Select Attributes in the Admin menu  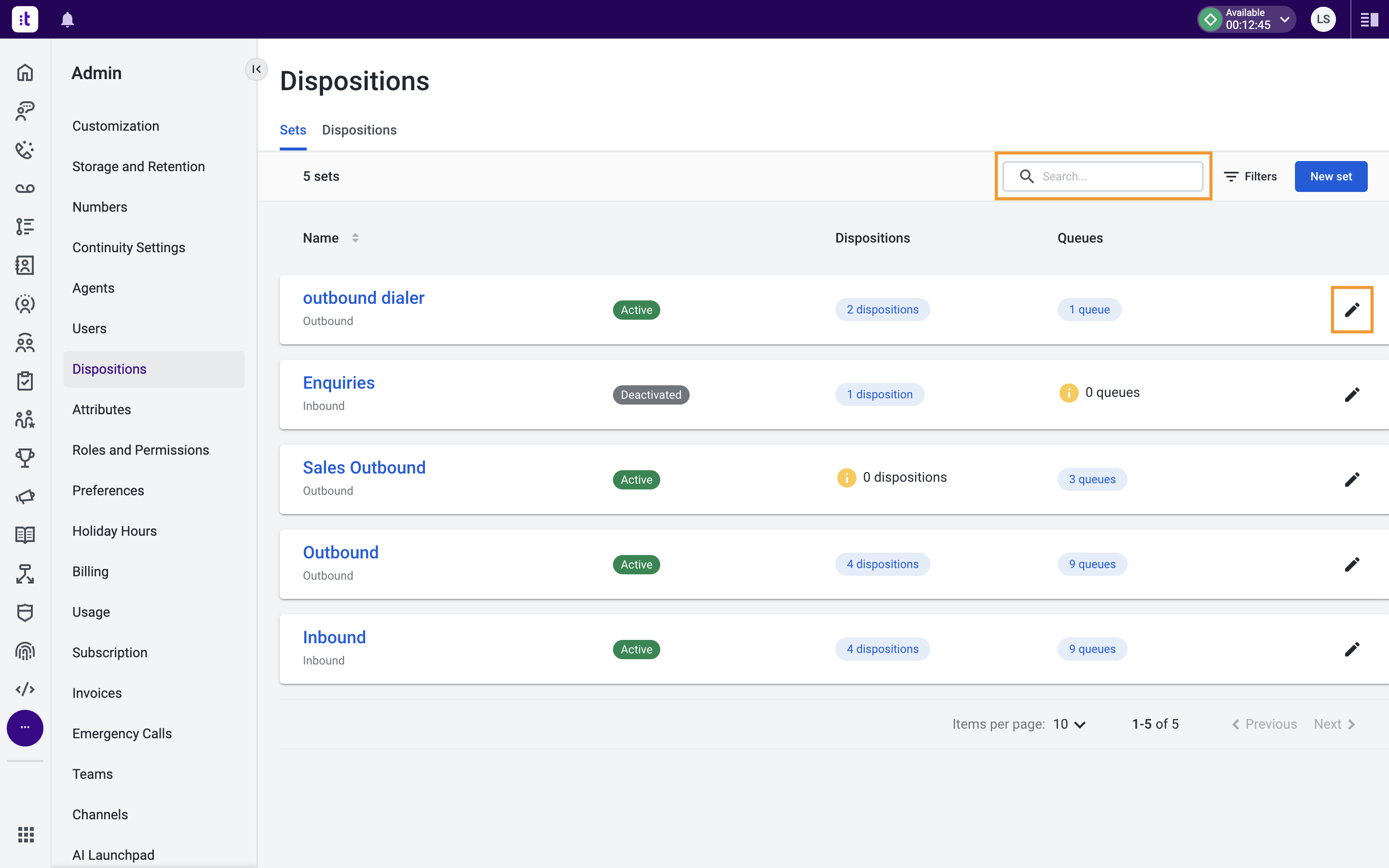point(102,409)
